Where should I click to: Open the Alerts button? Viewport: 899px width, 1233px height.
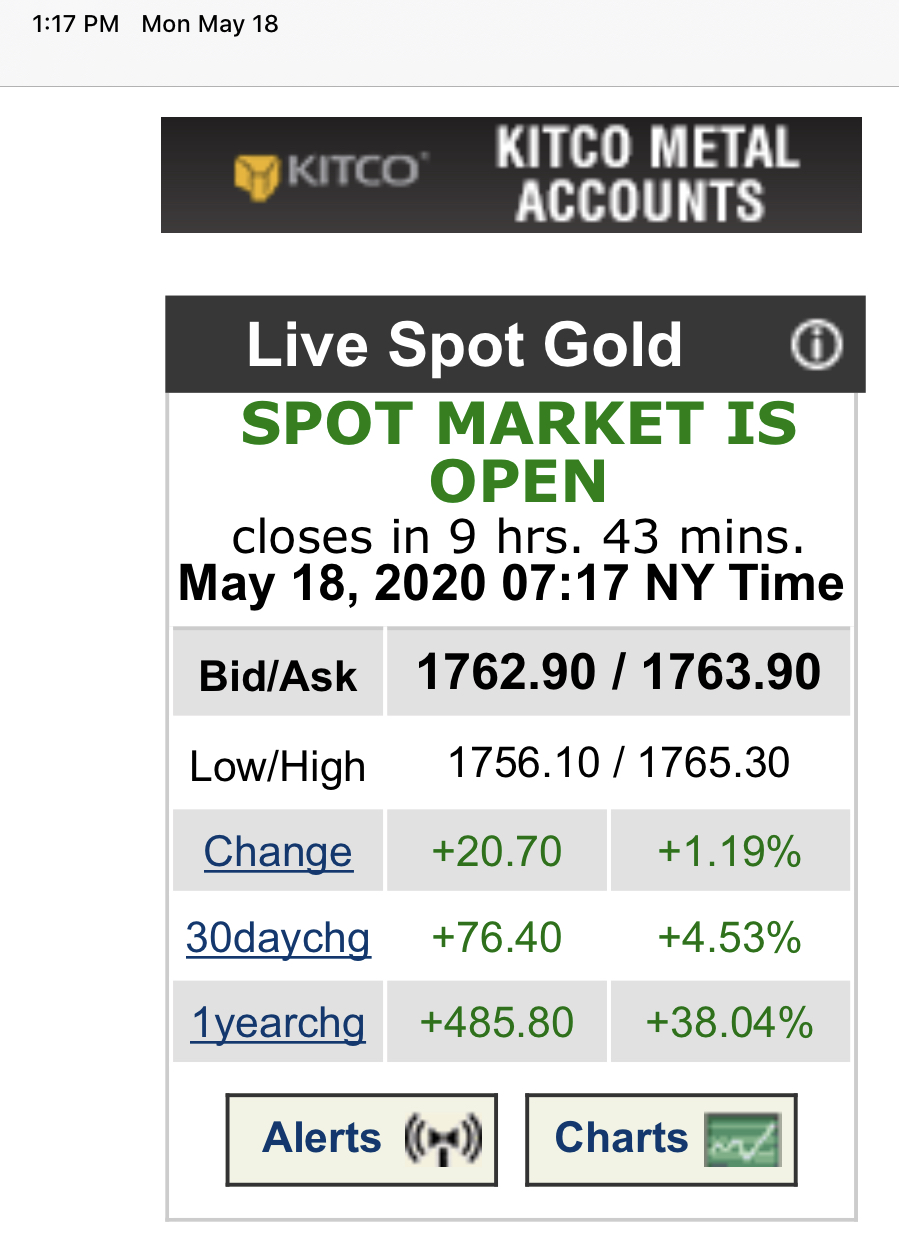pyautogui.click(x=361, y=1139)
